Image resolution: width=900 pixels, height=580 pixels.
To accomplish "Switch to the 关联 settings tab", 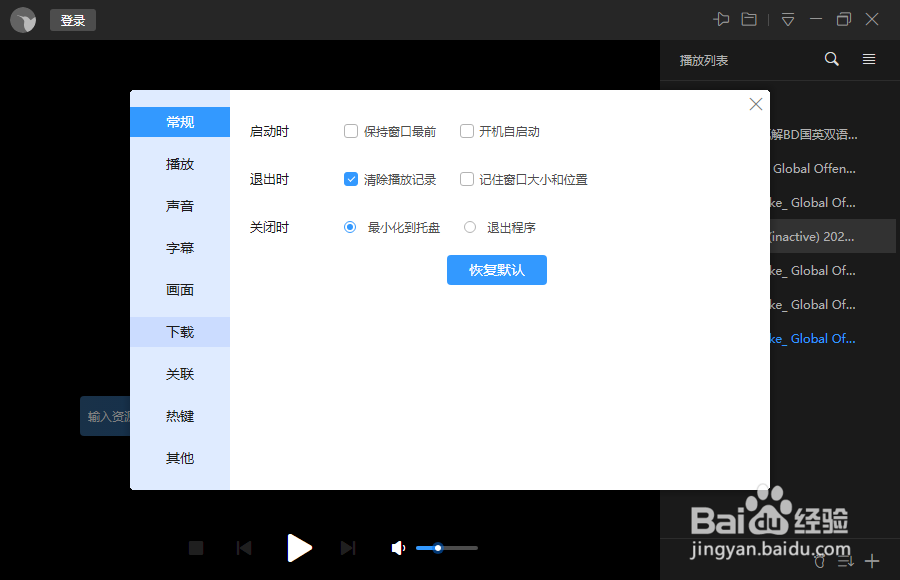I will (x=180, y=374).
